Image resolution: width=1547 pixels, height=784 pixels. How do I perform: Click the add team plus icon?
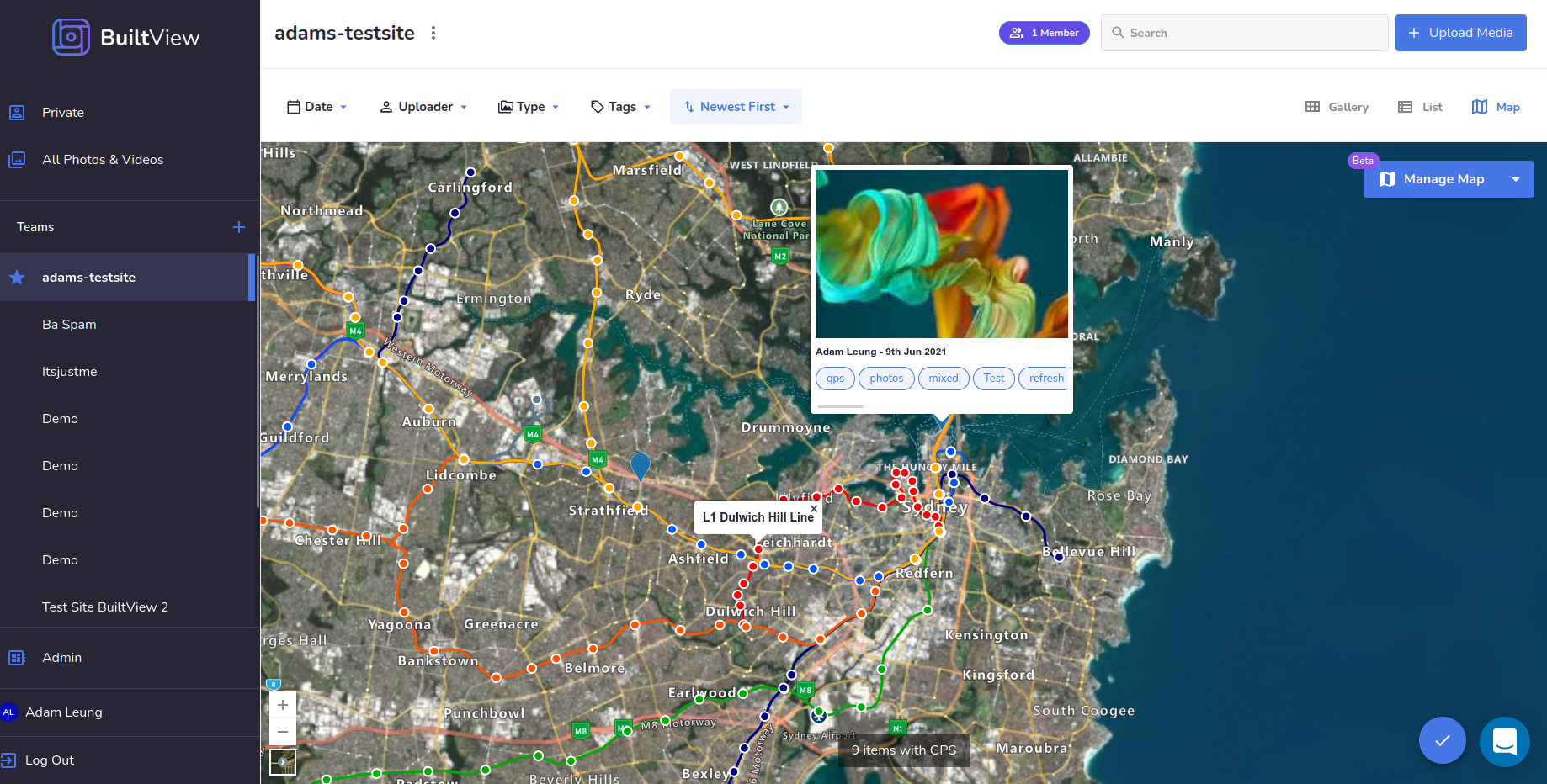coord(239,227)
